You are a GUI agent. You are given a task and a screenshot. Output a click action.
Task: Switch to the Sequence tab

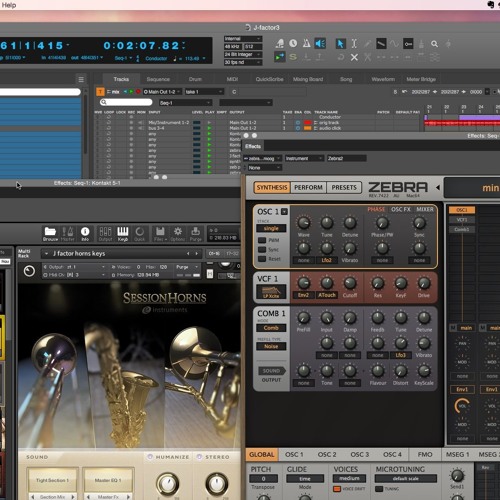point(158,79)
